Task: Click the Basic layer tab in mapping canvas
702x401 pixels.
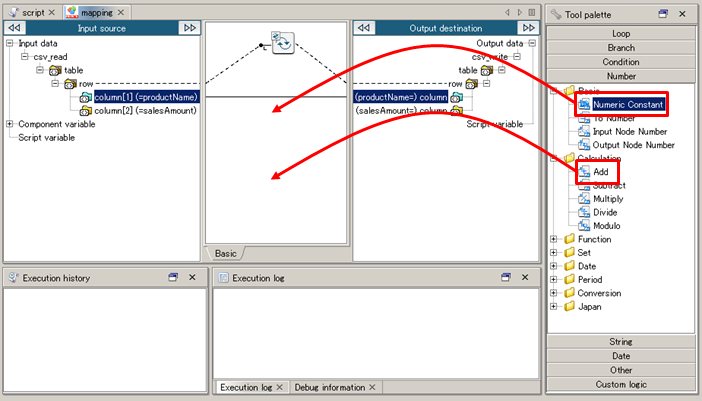Action: click(x=225, y=253)
